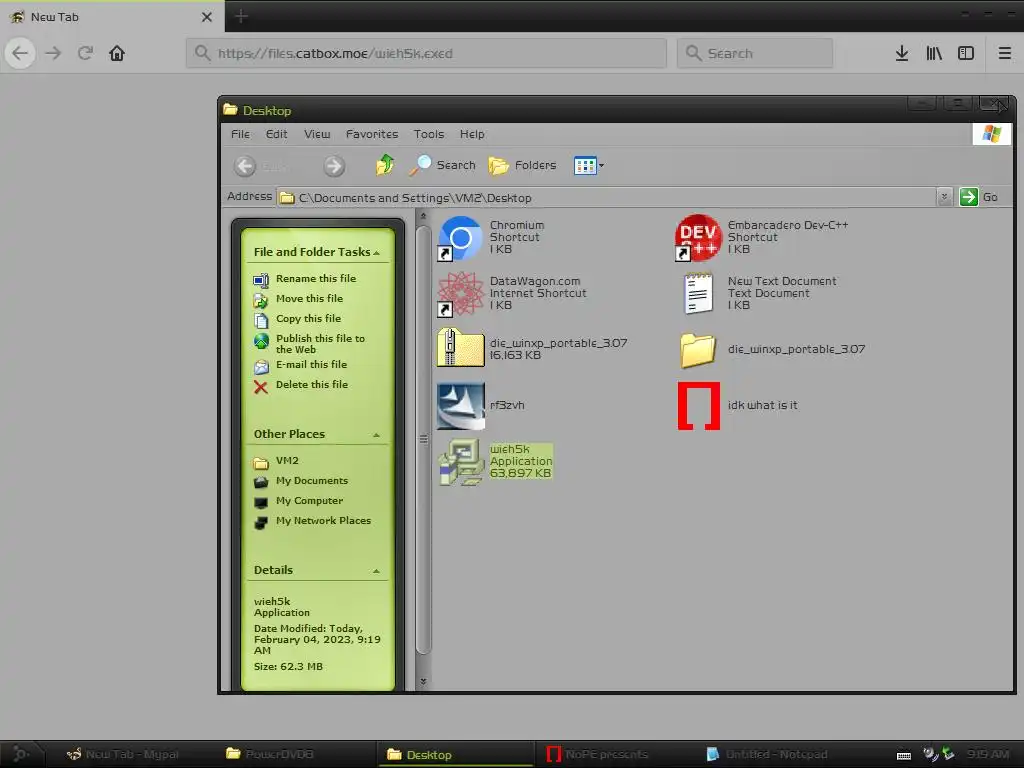Open the Search pane in Explorer
Viewport: 1024px width, 768px height.
(x=442, y=165)
